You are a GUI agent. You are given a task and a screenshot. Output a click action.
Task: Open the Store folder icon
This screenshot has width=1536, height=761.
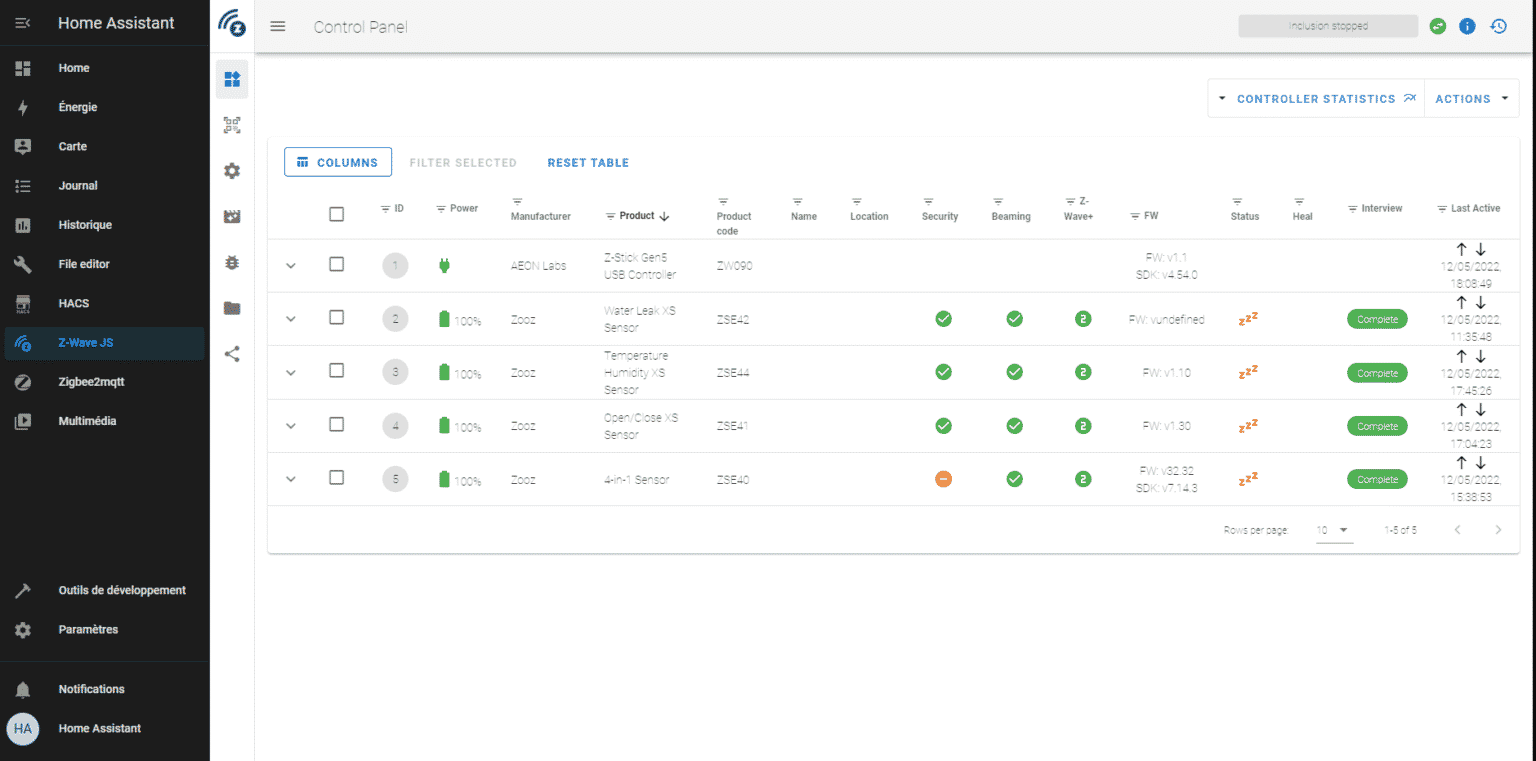click(232, 308)
